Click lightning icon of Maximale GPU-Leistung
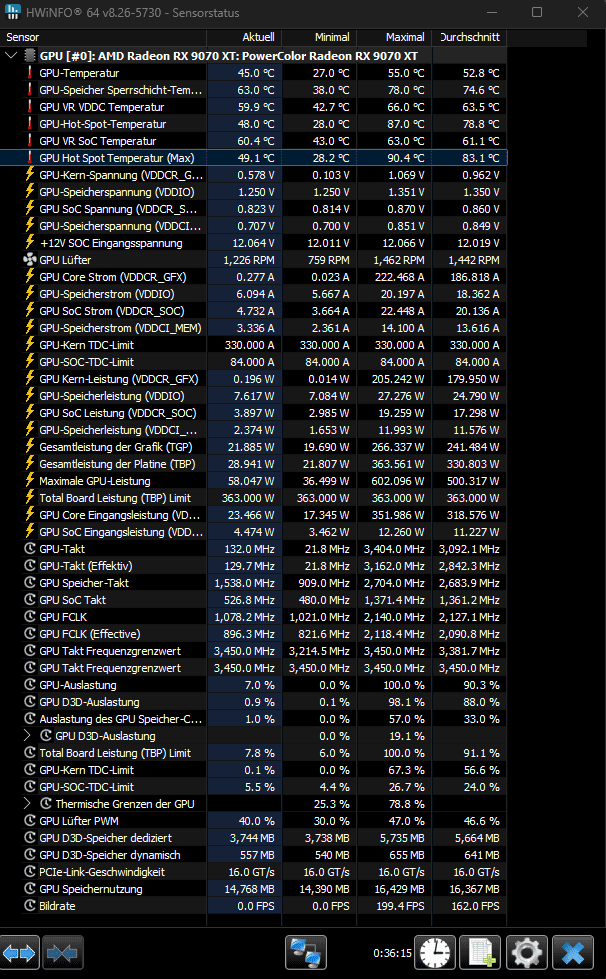Viewport: 606px width, 979px height. click(x=29, y=481)
